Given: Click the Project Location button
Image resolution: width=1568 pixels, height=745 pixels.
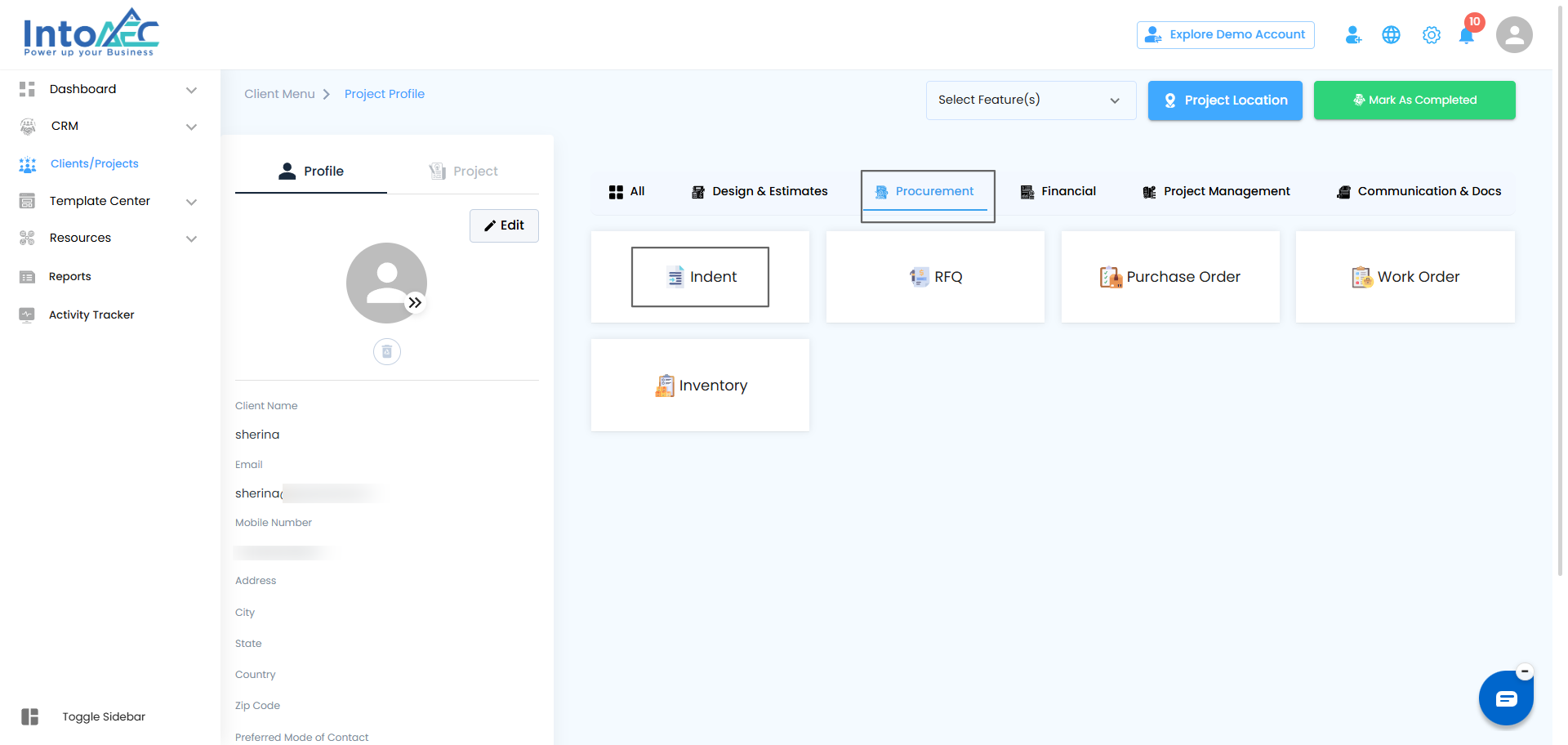Looking at the screenshot, I should click(1225, 100).
